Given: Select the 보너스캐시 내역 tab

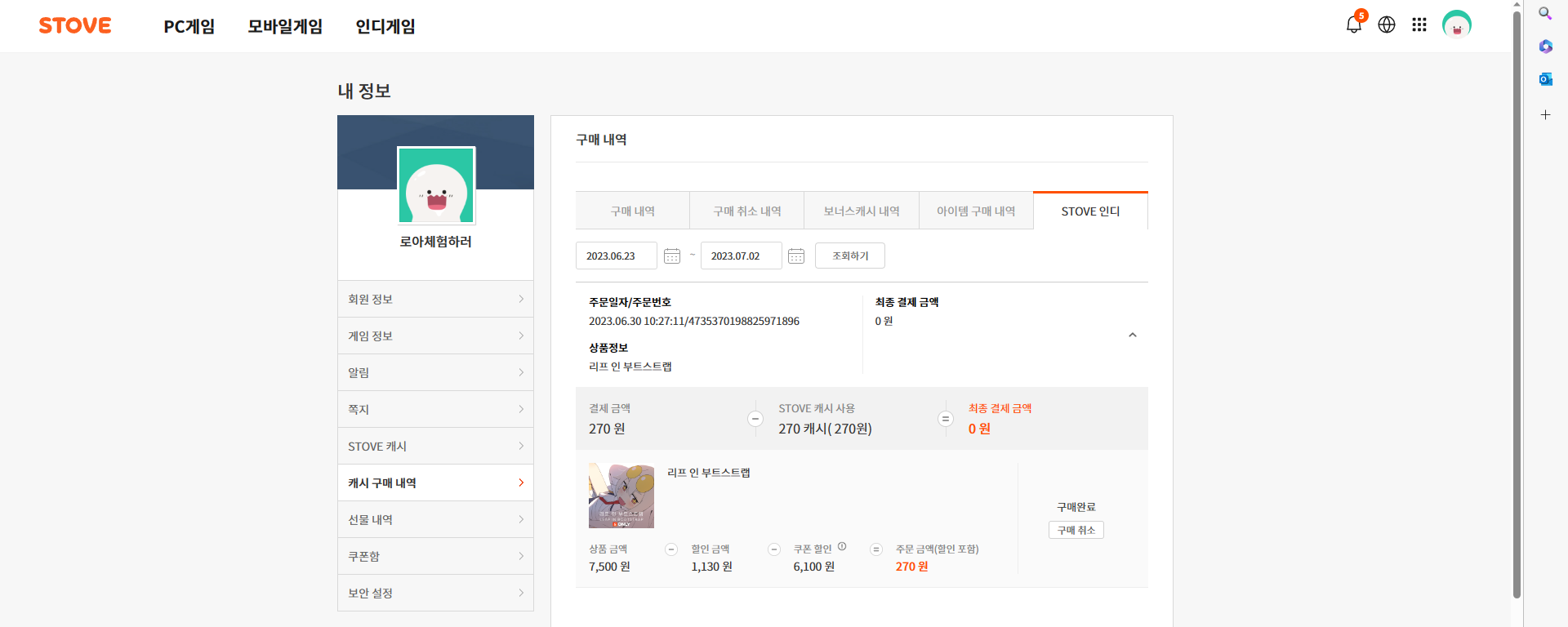Looking at the screenshot, I should [861, 211].
